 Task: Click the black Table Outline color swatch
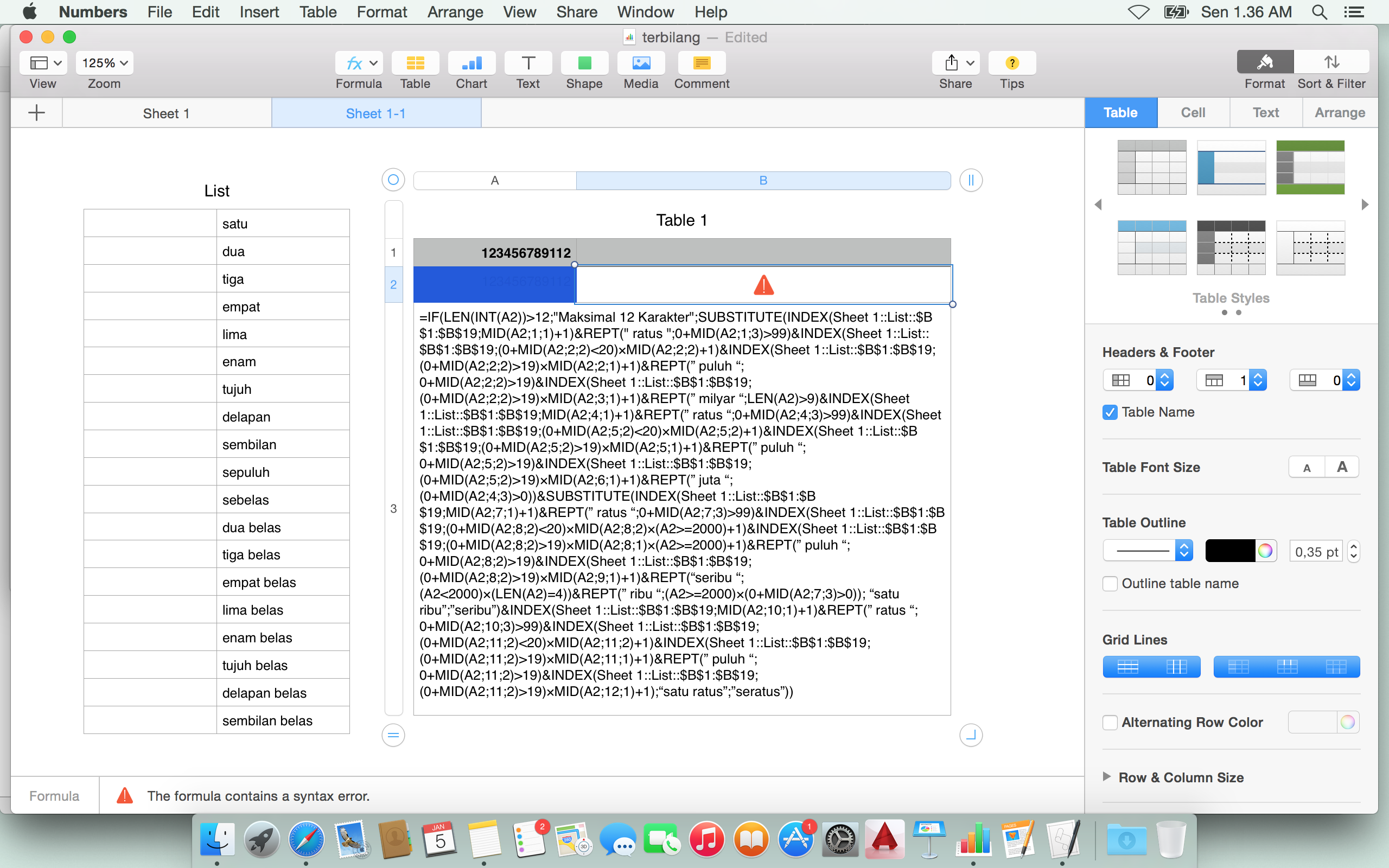pyautogui.click(x=1229, y=551)
